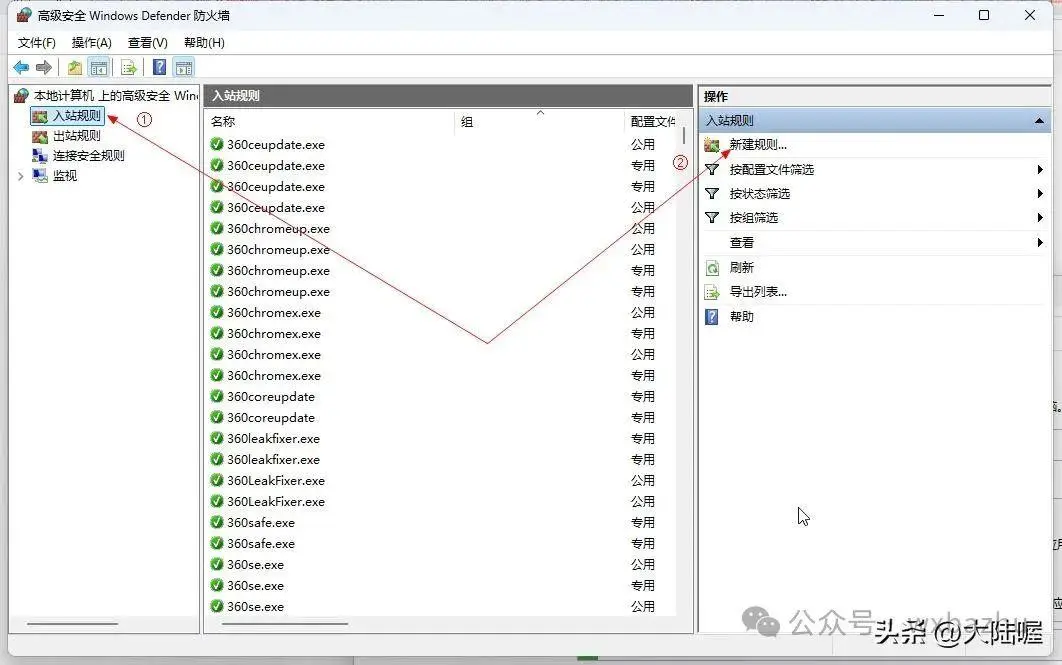The width and height of the screenshot is (1062, 665).
Task: Click 刷新 in the actions pane
Action: coord(742,267)
